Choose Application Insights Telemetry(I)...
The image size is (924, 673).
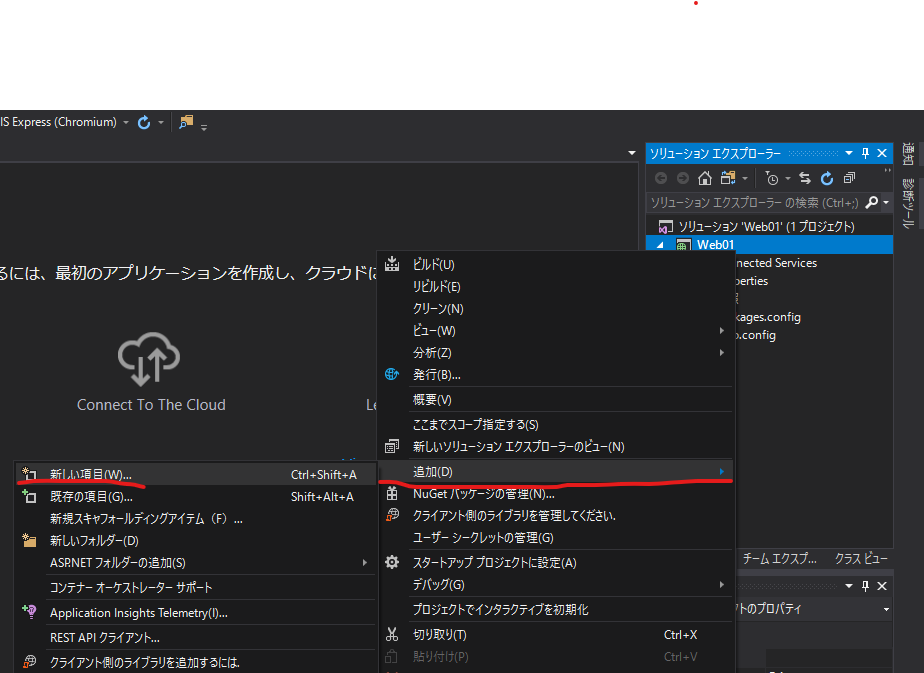pos(196,613)
